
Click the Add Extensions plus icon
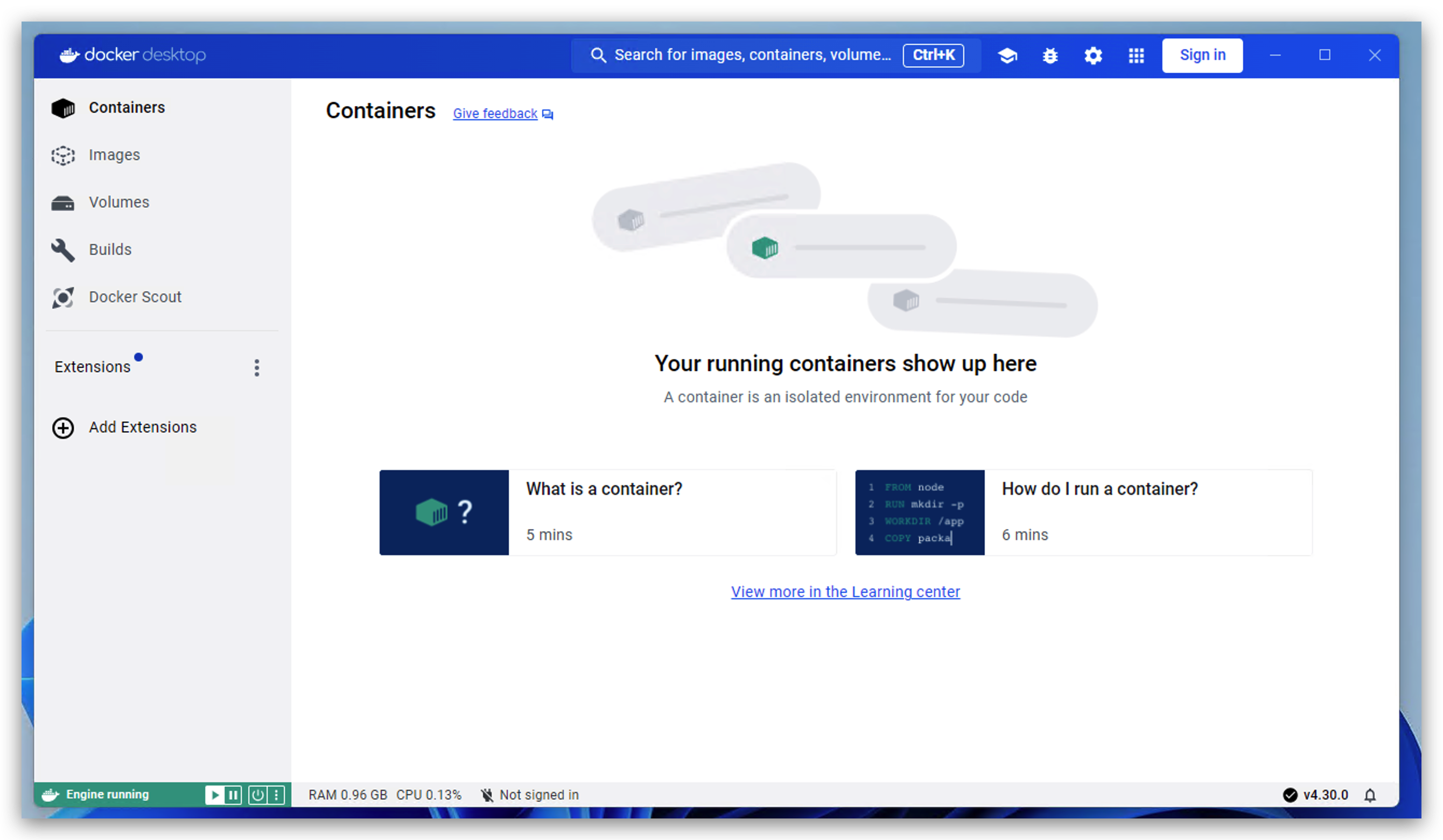[x=63, y=428]
